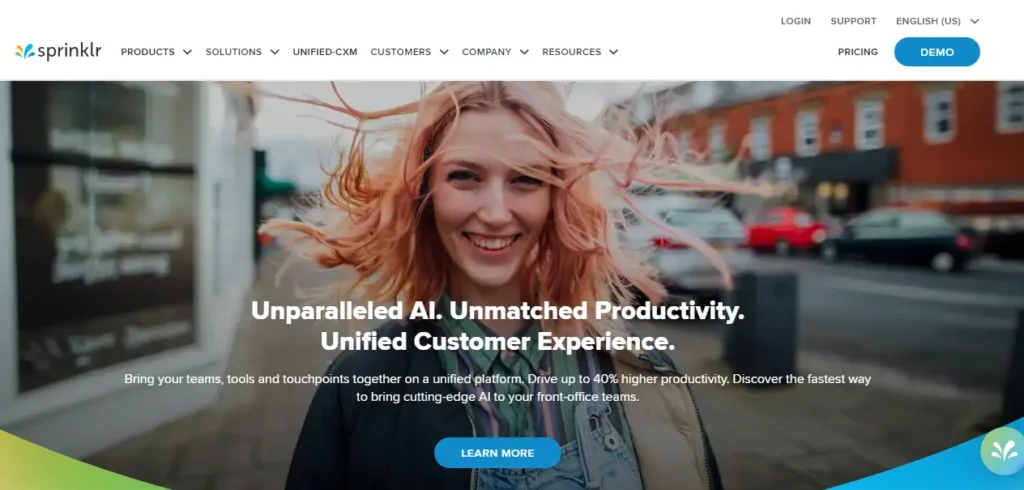Click the Support link

(x=854, y=21)
